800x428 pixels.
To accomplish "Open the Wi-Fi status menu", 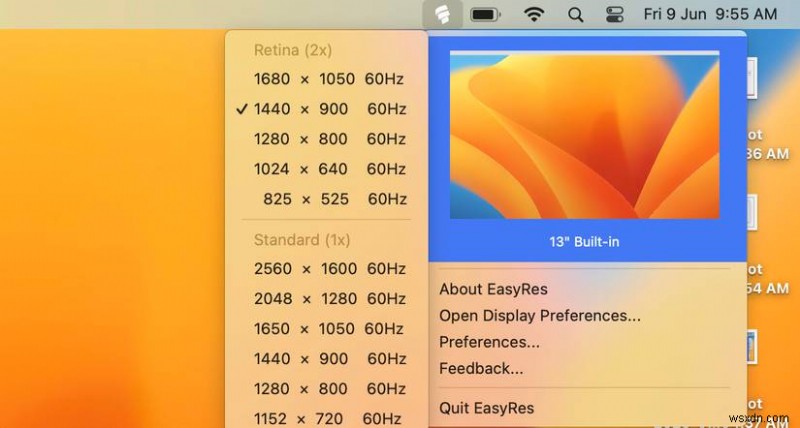I will tap(534, 14).
